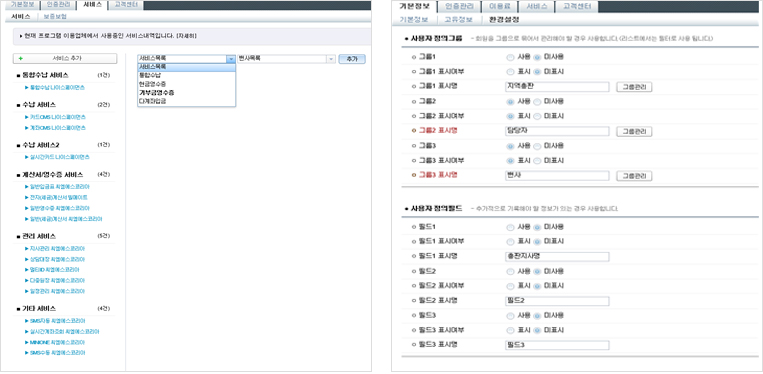
Task: Switch to 인증관리 tab in right window
Action: 458,6
